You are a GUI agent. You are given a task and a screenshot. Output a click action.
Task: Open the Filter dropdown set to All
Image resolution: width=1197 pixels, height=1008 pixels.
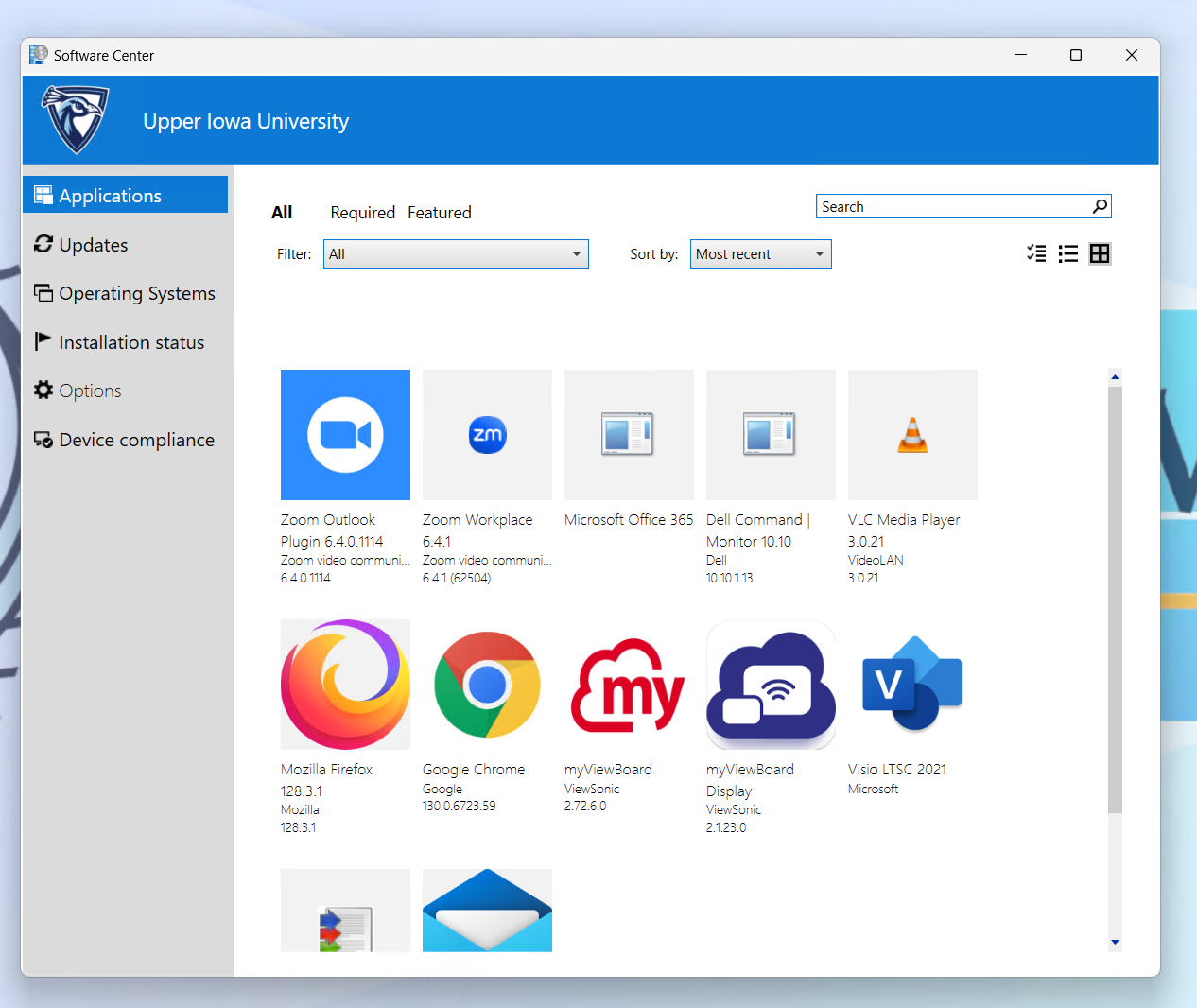[x=456, y=253]
